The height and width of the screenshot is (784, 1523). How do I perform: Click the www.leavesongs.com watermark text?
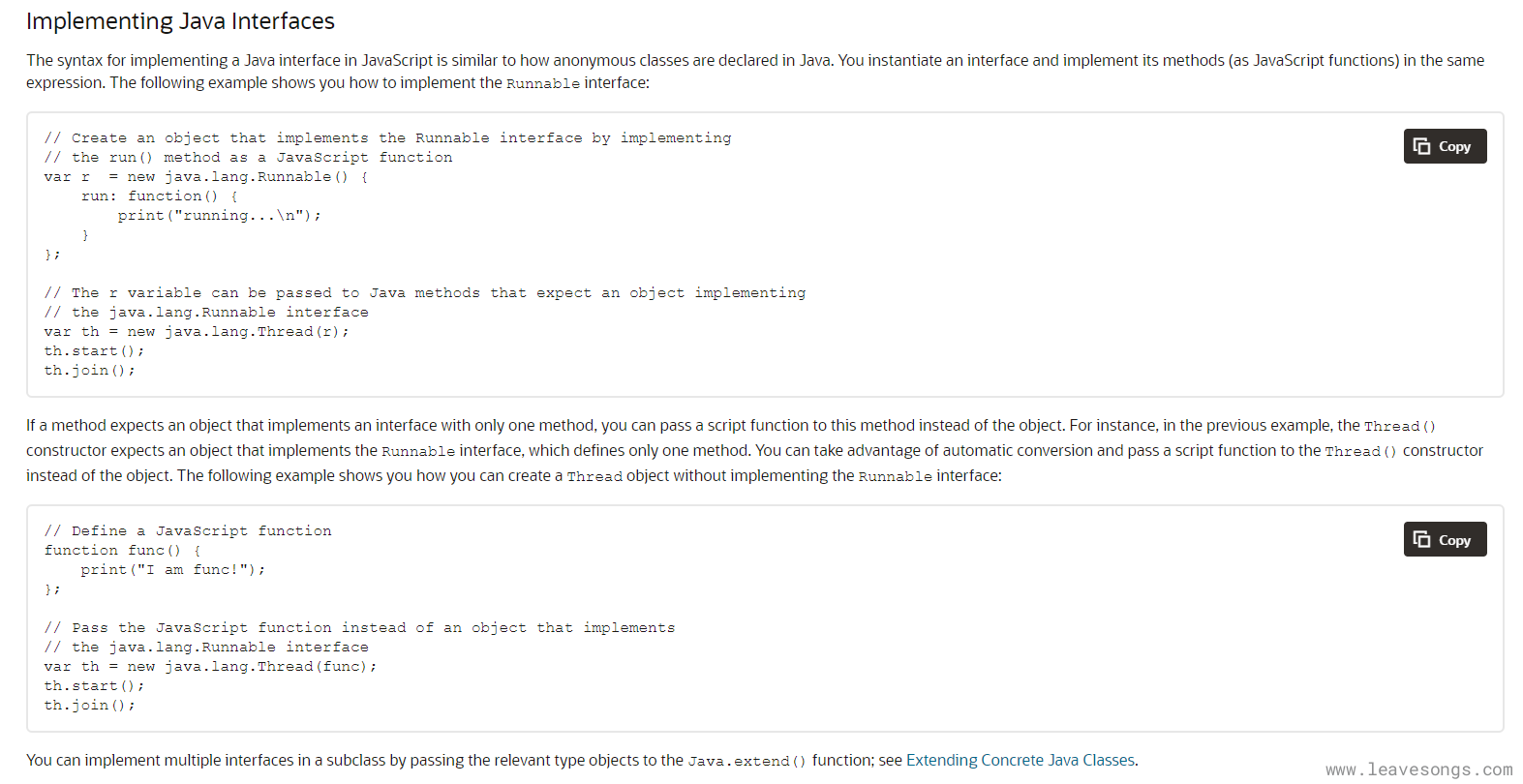[1418, 770]
